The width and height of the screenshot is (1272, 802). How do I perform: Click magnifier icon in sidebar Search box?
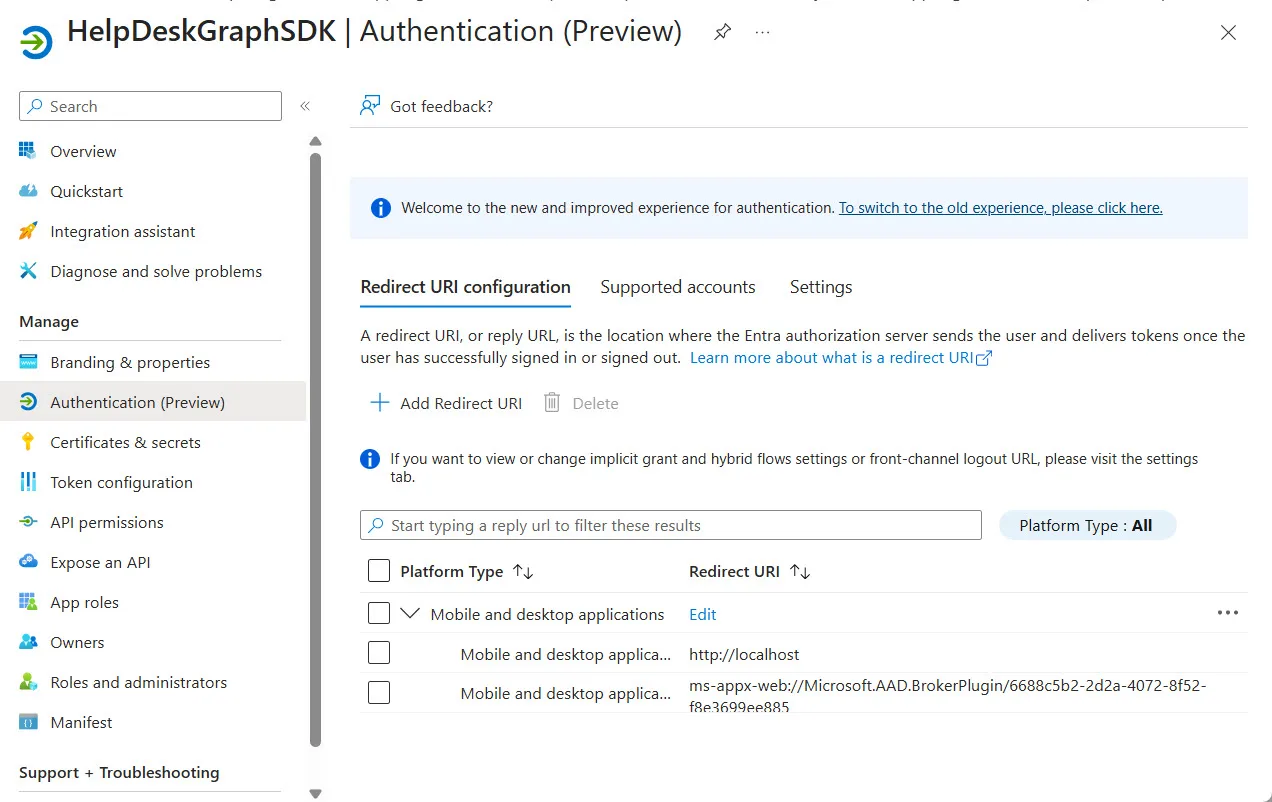(35, 106)
